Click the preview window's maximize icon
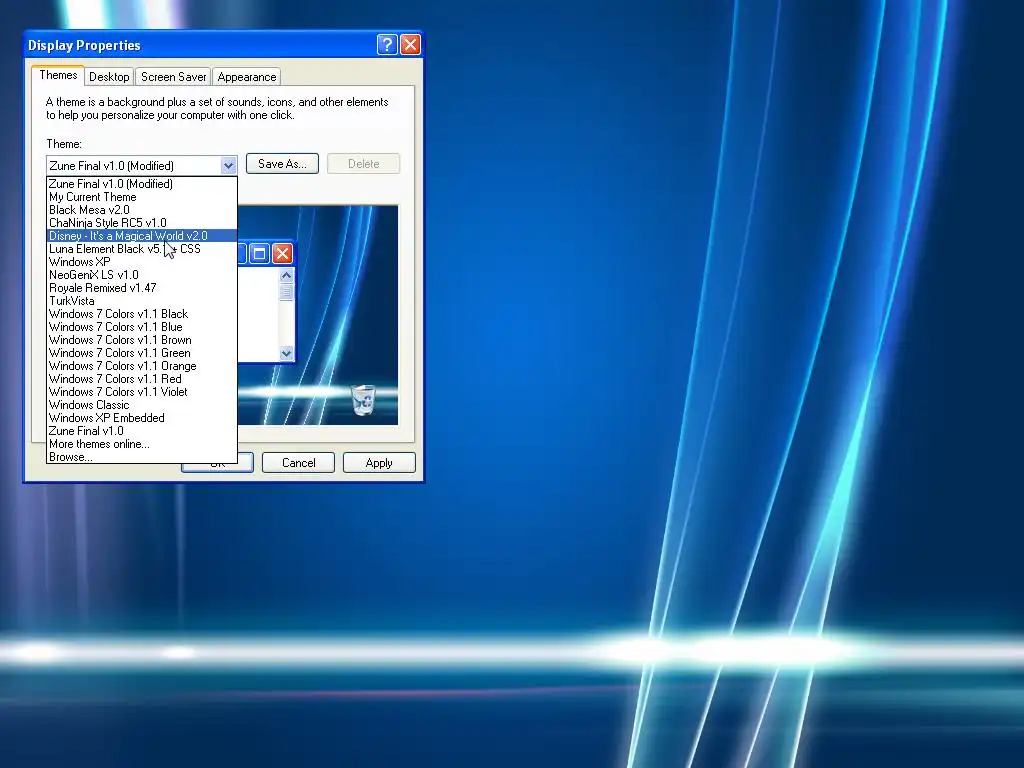Viewport: 1024px width, 768px height. 259,253
